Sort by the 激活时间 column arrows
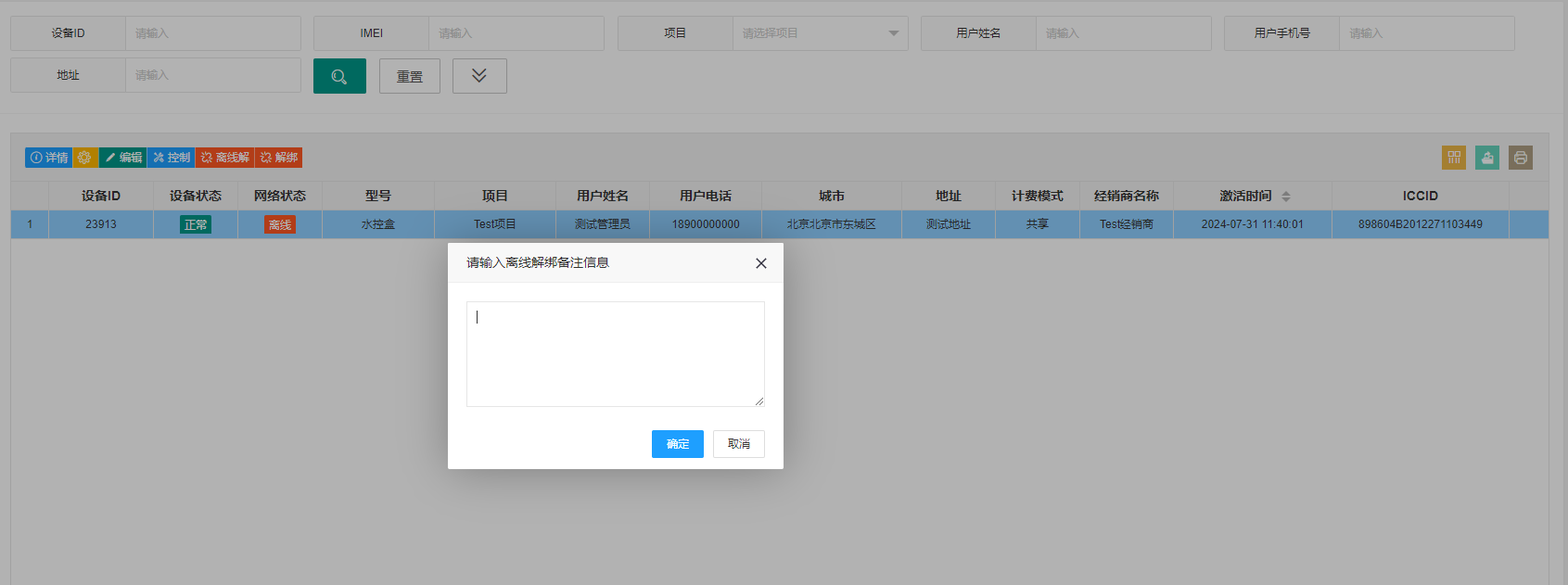This screenshot has width=1568, height=585. (1286, 197)
